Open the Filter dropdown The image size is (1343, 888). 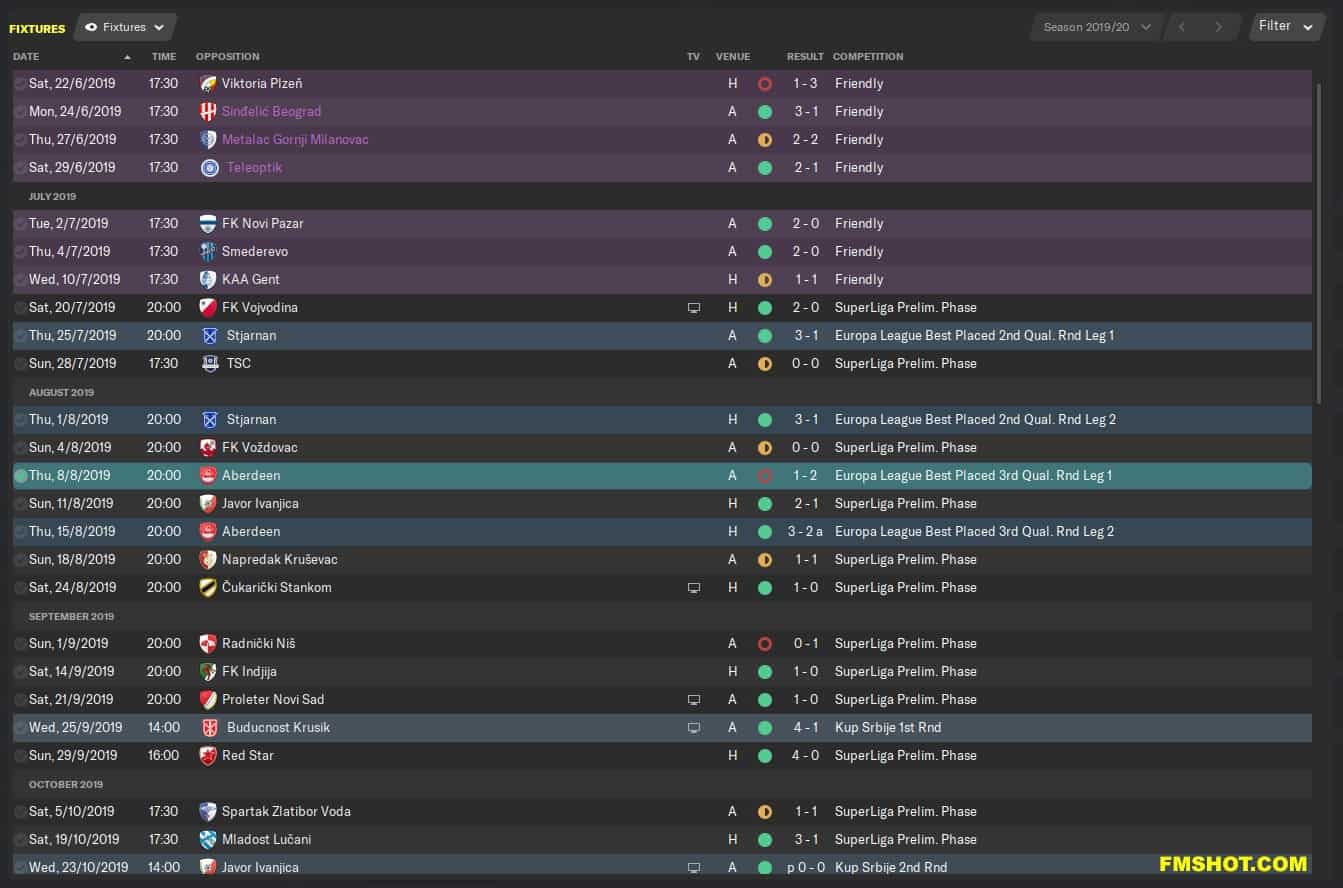pos(1287,26)
